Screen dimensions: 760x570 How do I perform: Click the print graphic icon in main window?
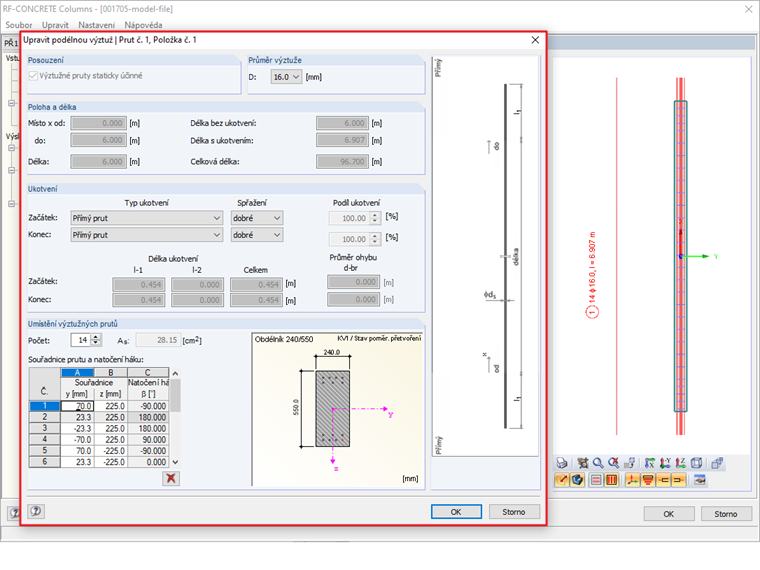(x=562, y=463)
